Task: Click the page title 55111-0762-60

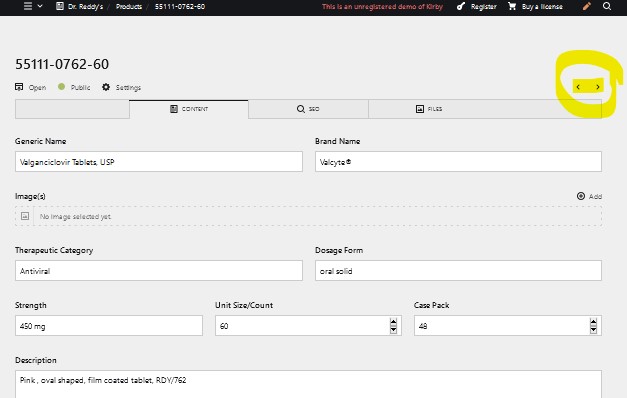Action: click(62, 64)
